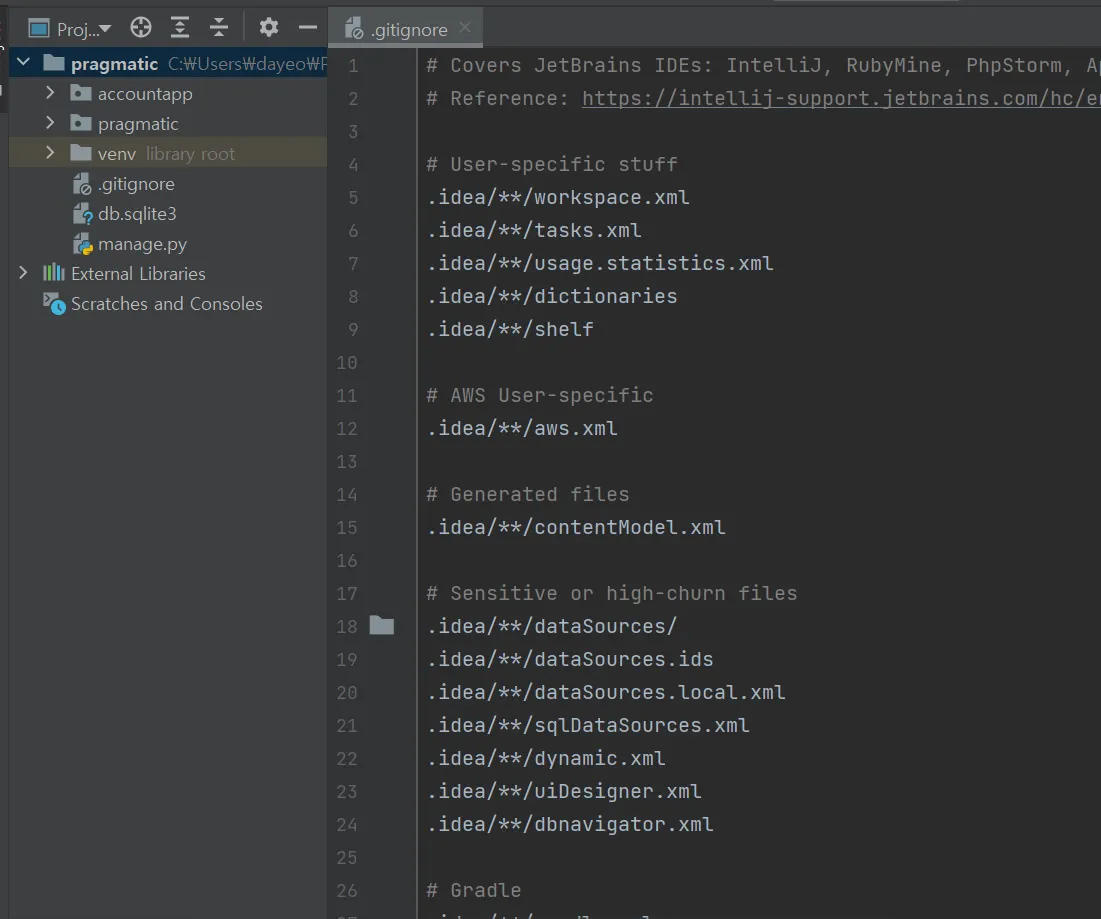1101x919 pixels.
Task: Expand External Libraries node
Action: (23, 272)
